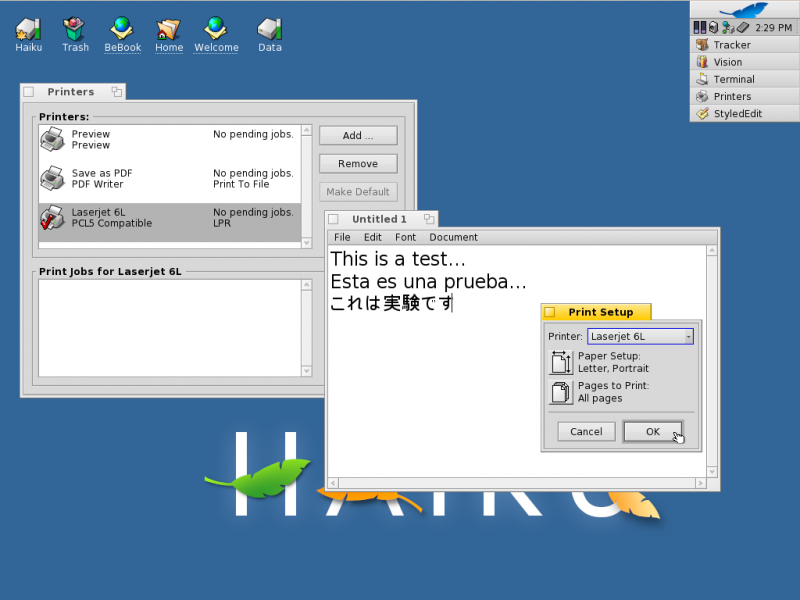Click Cancel in Print Setup

pos(586,432)
